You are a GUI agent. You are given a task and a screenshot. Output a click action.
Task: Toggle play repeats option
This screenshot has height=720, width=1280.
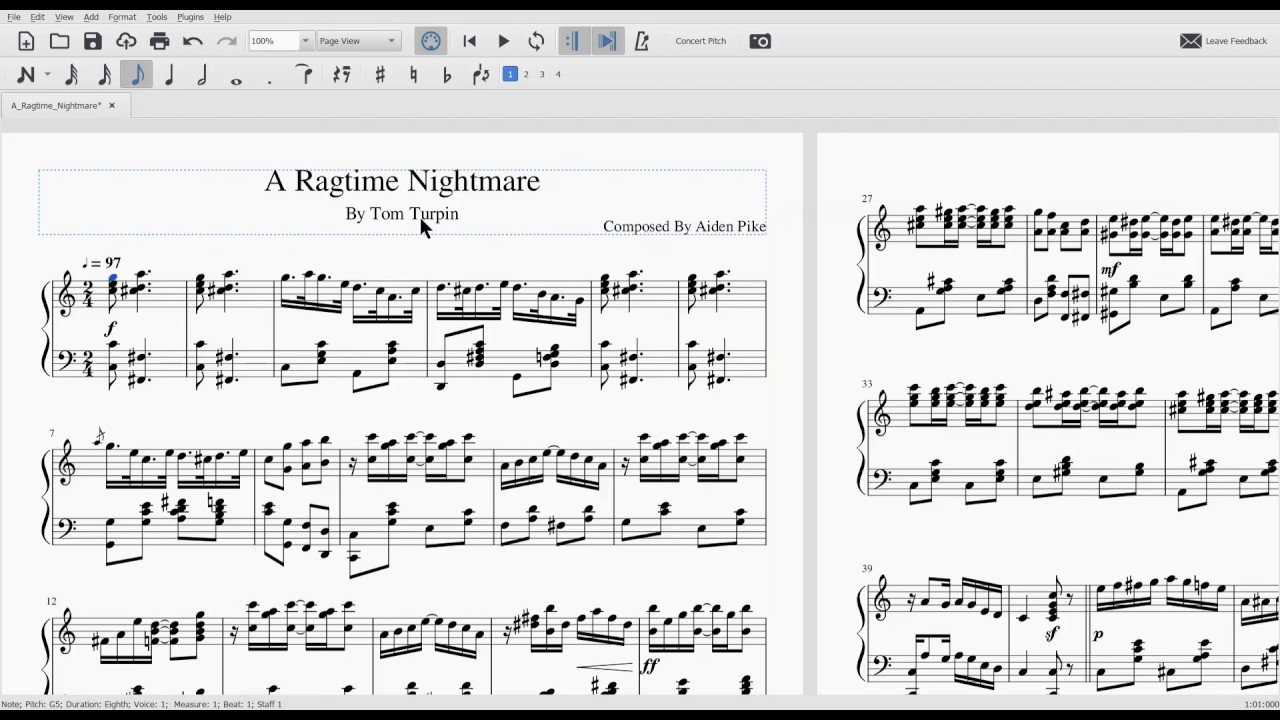pos(572,41)
